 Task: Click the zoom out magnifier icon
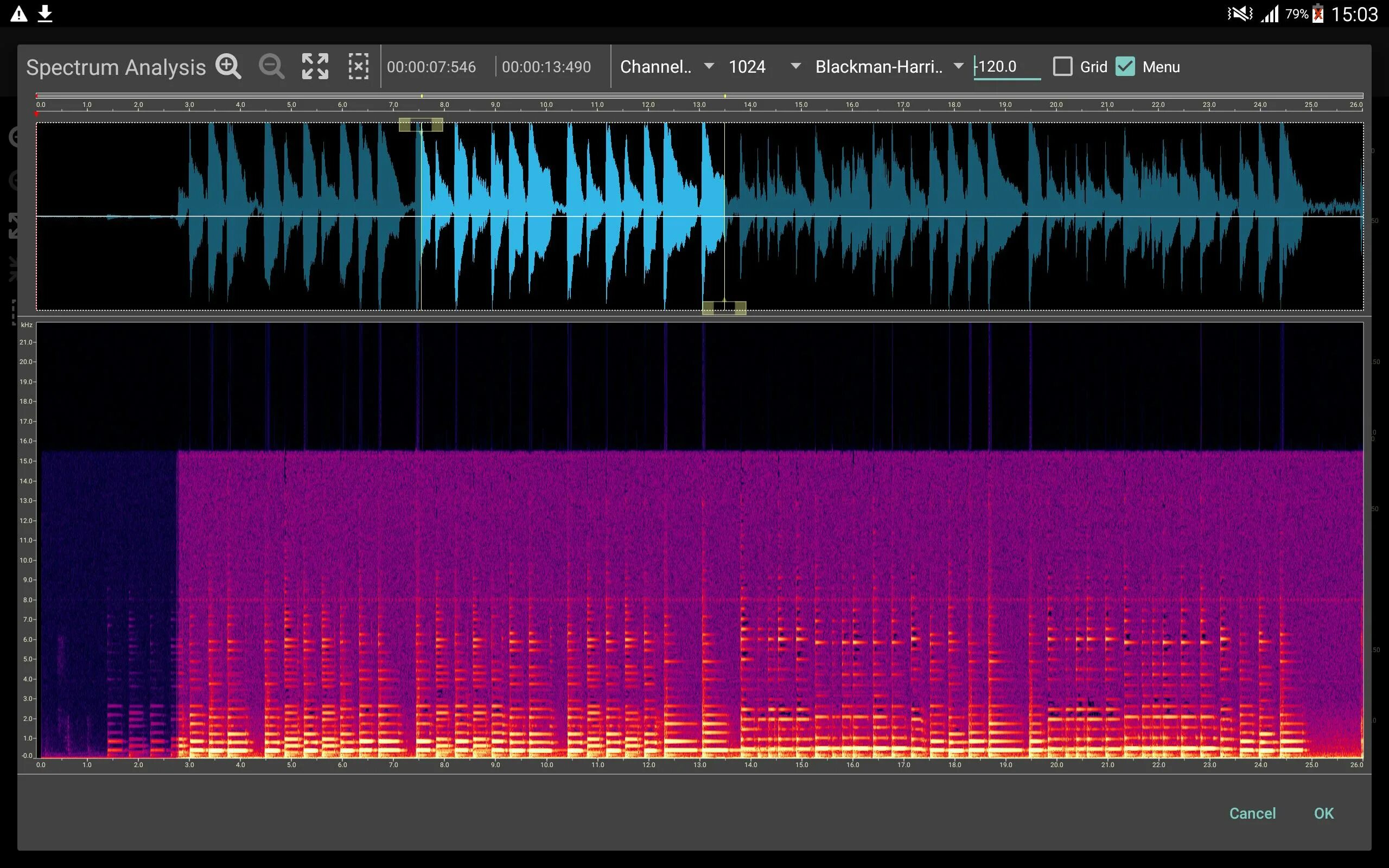[271, 67]
